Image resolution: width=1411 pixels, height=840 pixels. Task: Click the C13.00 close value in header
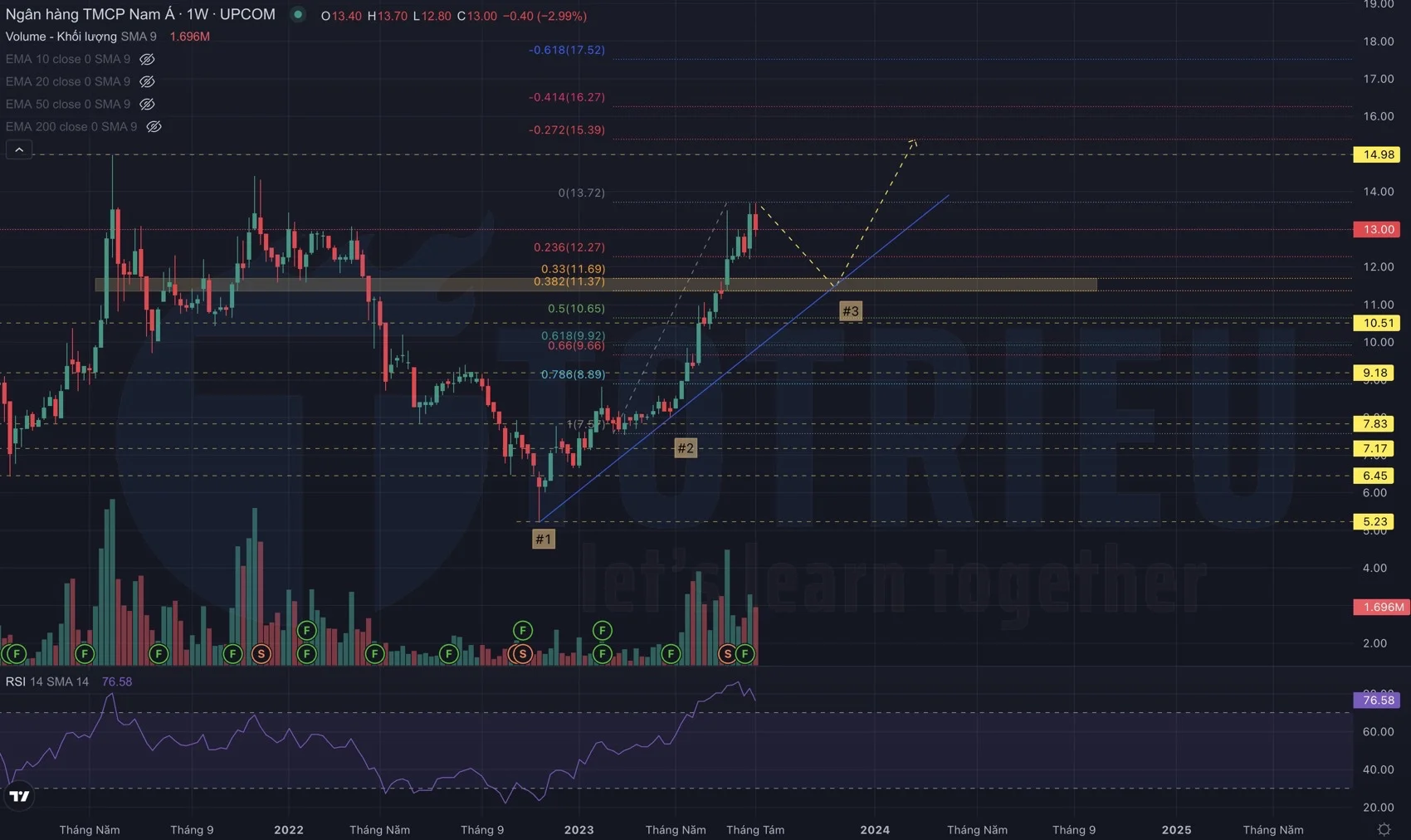pos(477,16)
